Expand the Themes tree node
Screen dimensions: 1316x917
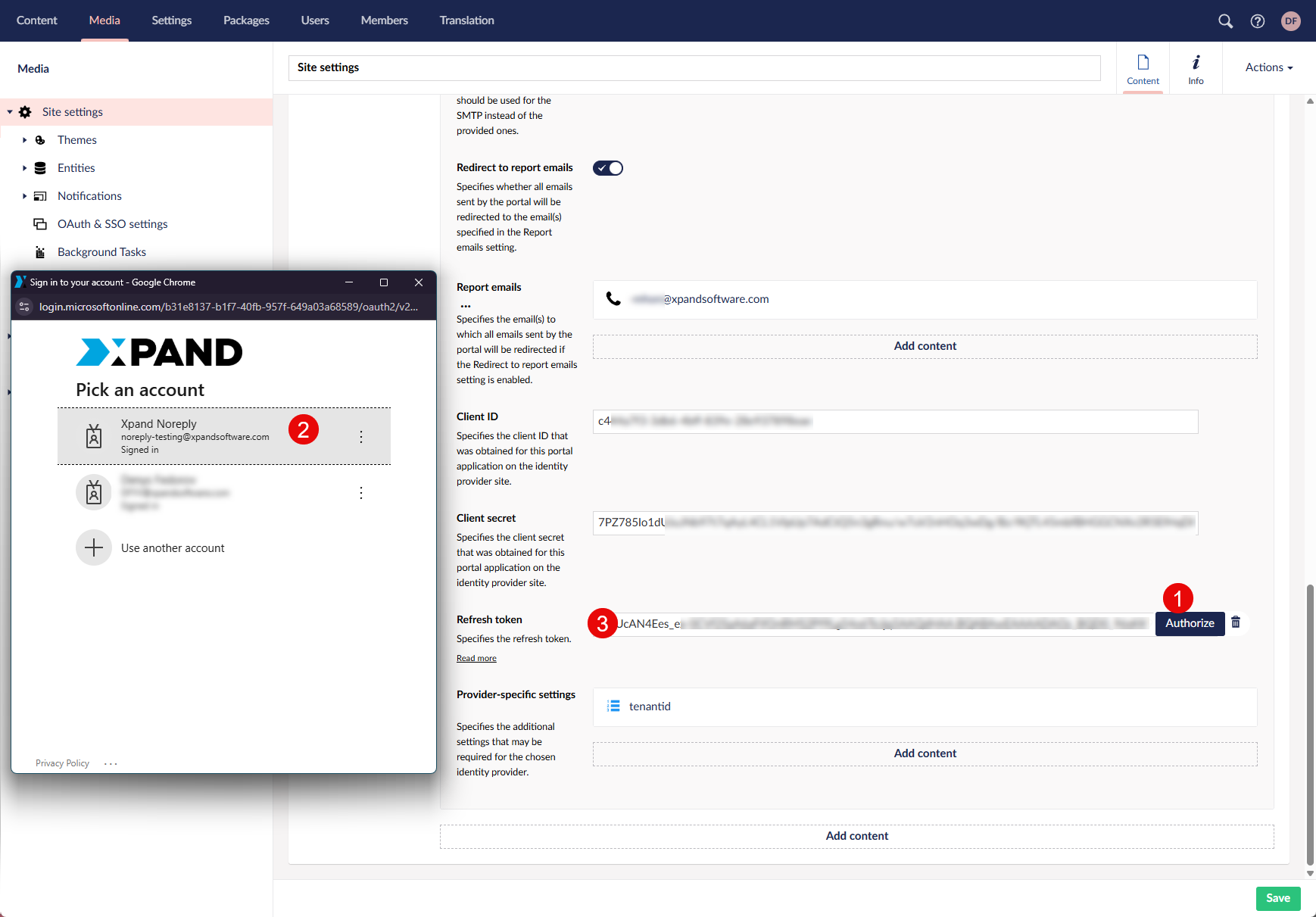24,140
